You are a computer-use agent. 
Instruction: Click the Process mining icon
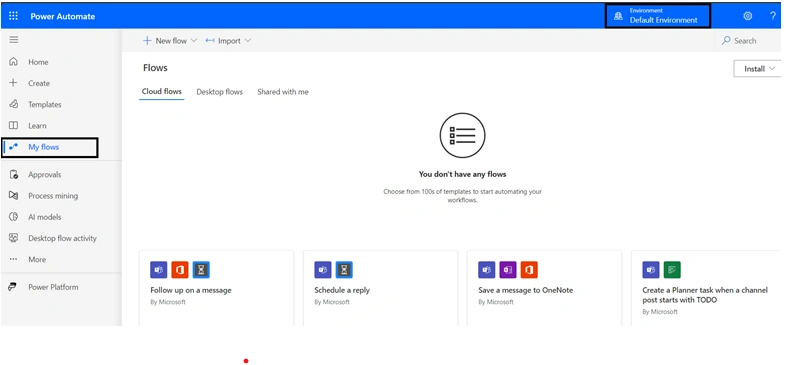(14, 196)
